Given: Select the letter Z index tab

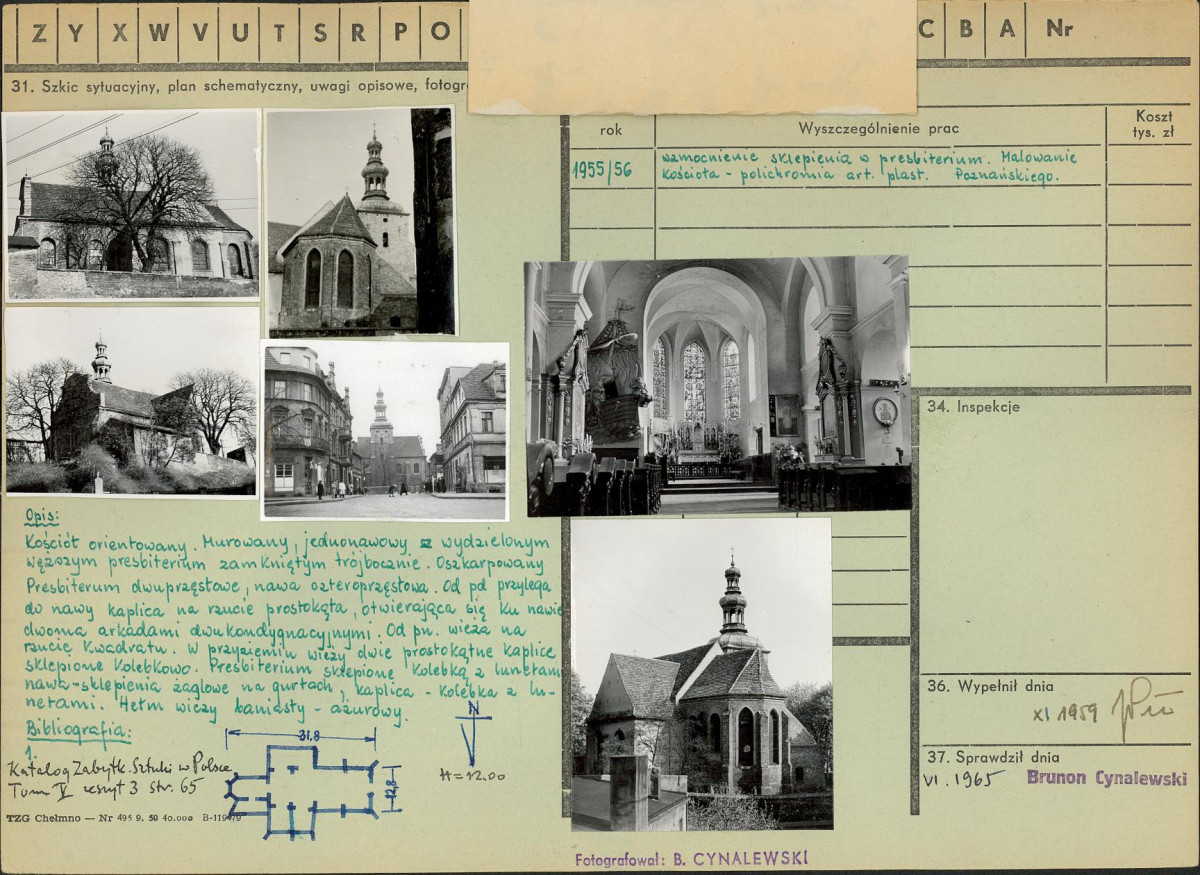Looking at the screenshot, I should (38, 30).
